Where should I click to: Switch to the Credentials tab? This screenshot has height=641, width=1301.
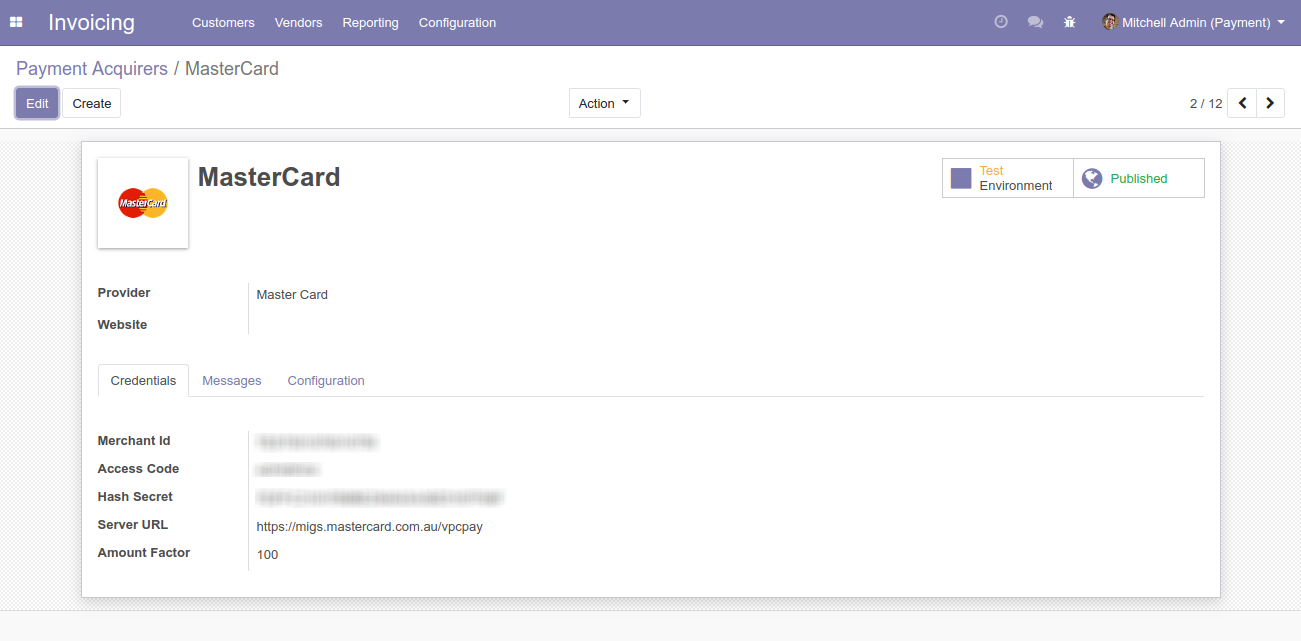tap(143, 381)
